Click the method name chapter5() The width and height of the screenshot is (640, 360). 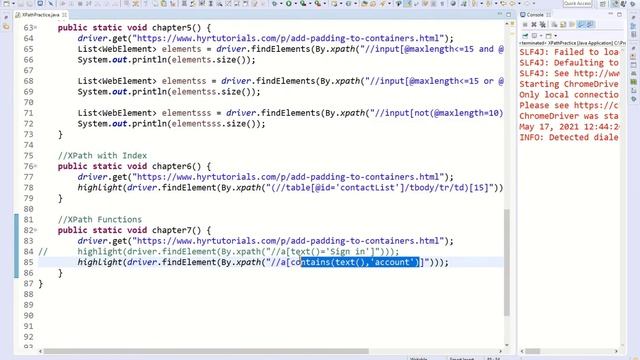(176, 28)
